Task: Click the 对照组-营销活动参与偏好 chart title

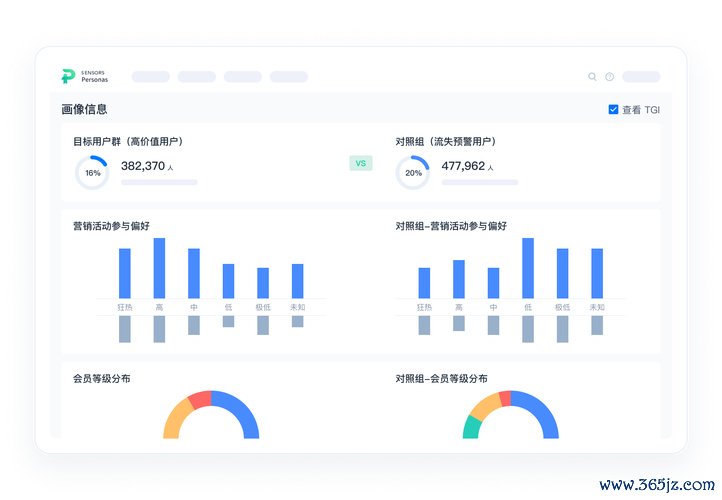Action: [451, 226]
